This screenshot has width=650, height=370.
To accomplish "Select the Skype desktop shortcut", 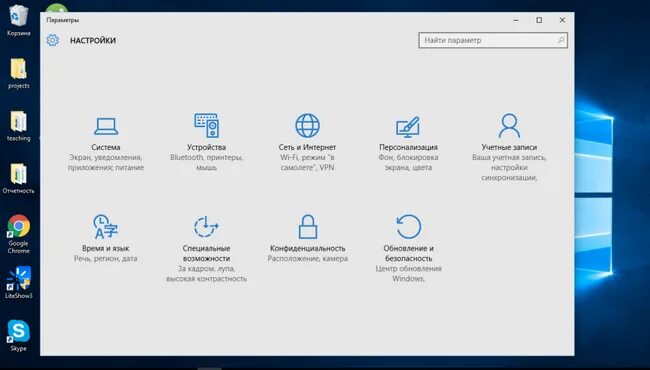I will point(19,336).
